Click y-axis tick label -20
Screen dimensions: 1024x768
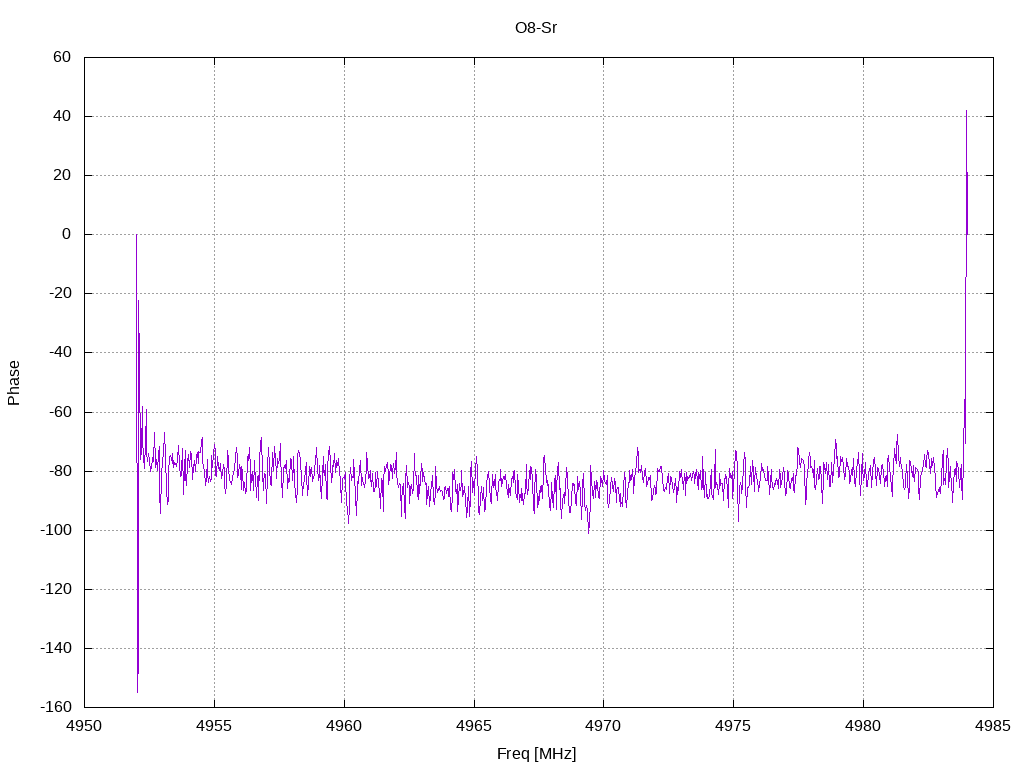tap(60, 293)
